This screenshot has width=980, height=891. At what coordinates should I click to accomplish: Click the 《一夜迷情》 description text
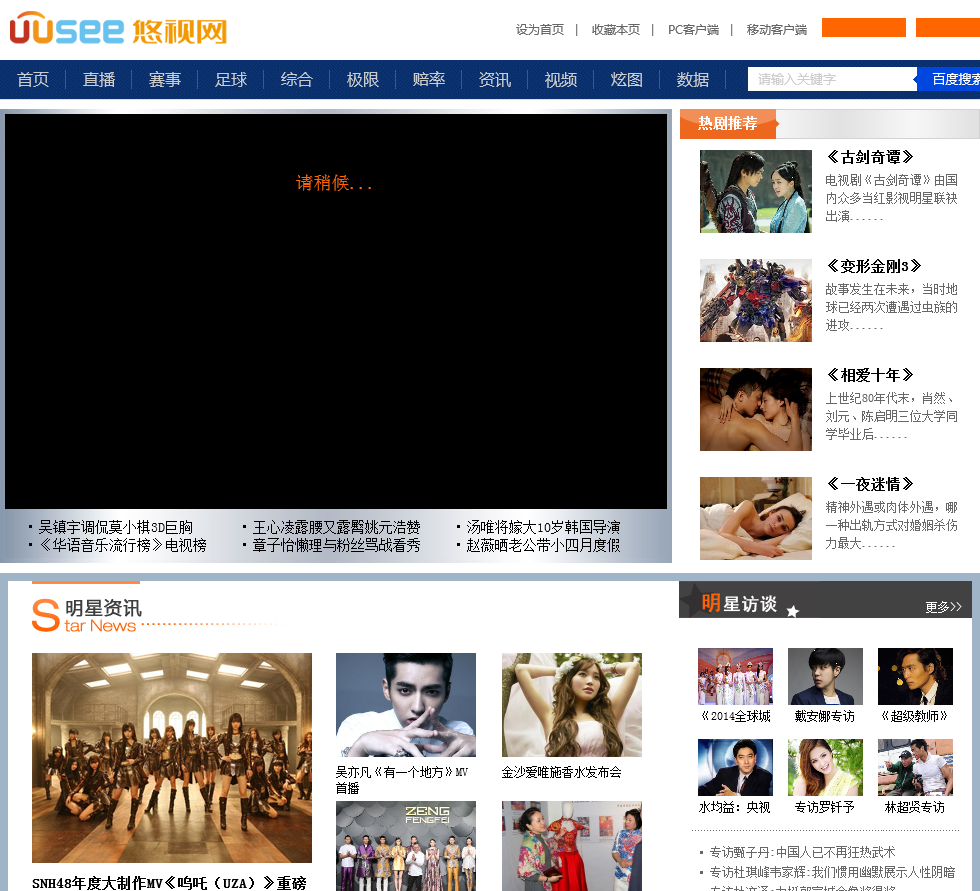pos(891,525)
